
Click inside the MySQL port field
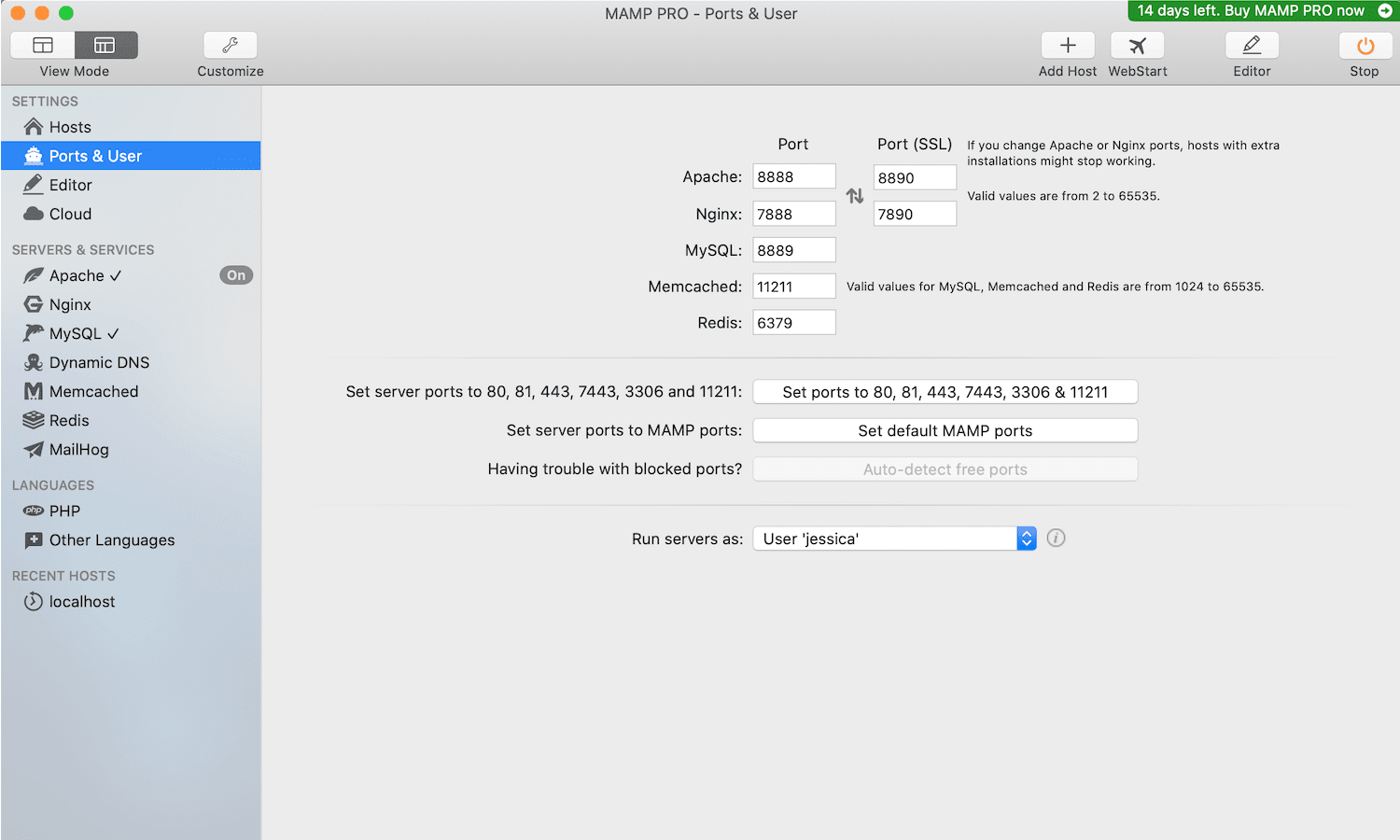click(x=793, y=249)
